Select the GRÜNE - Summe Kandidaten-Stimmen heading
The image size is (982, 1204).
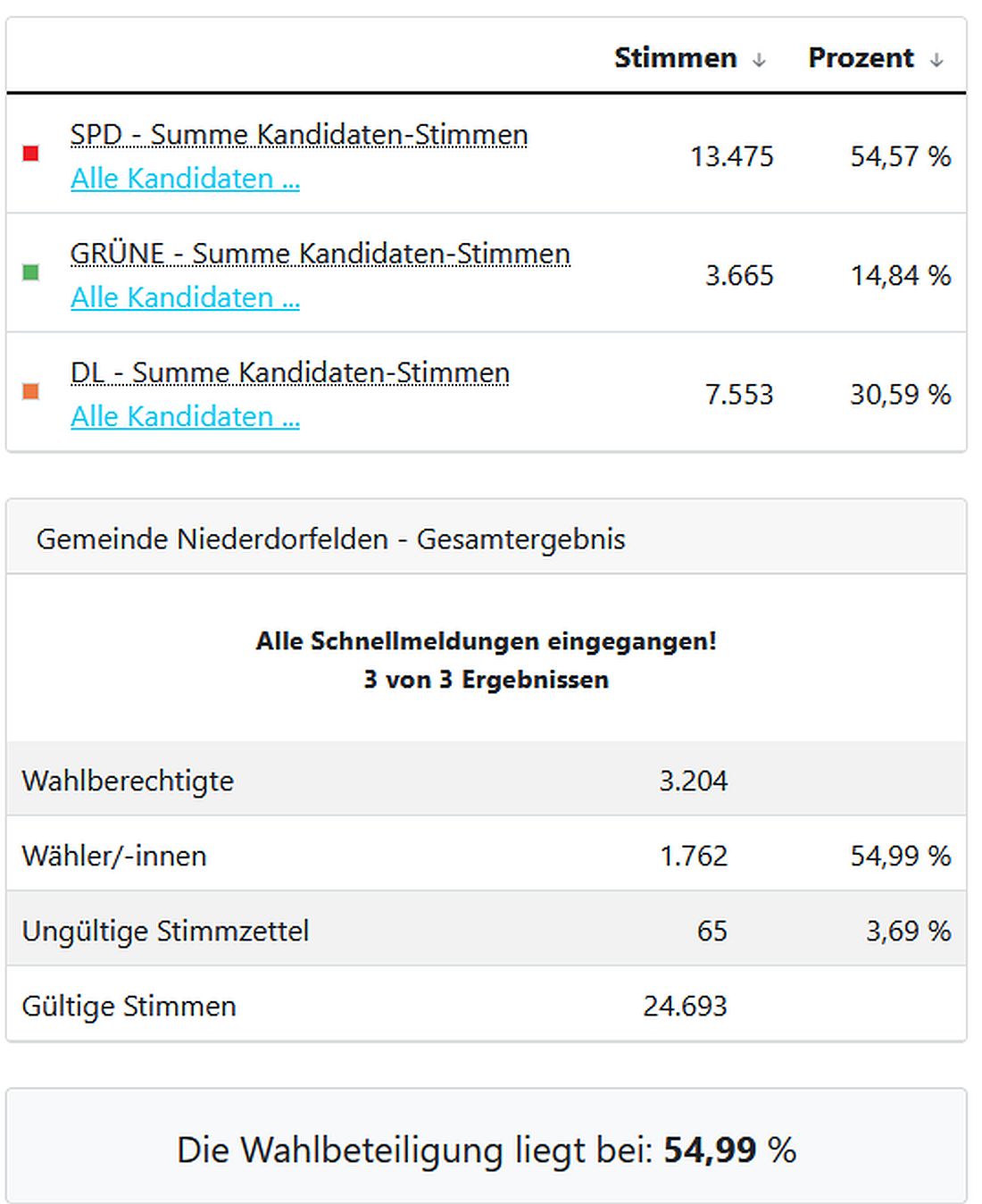tap(320, 254)
